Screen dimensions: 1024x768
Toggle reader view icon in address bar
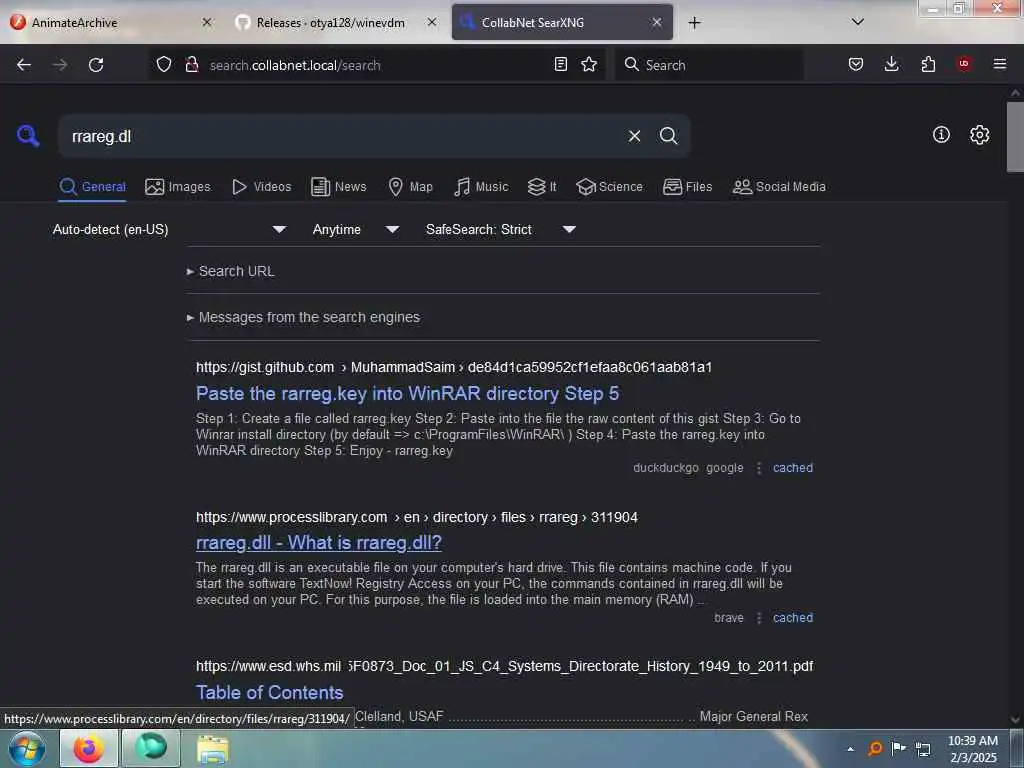(560, 65)
